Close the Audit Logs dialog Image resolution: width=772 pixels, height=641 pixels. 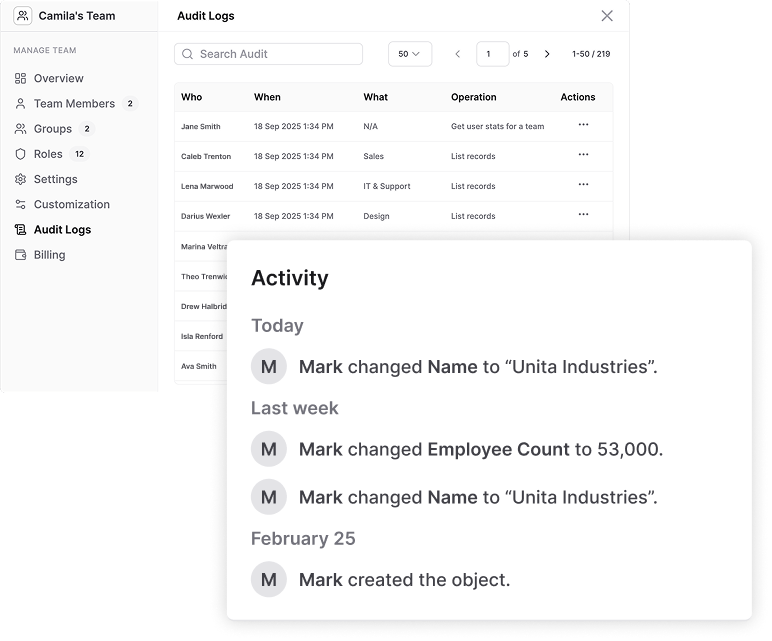(607, 16)
